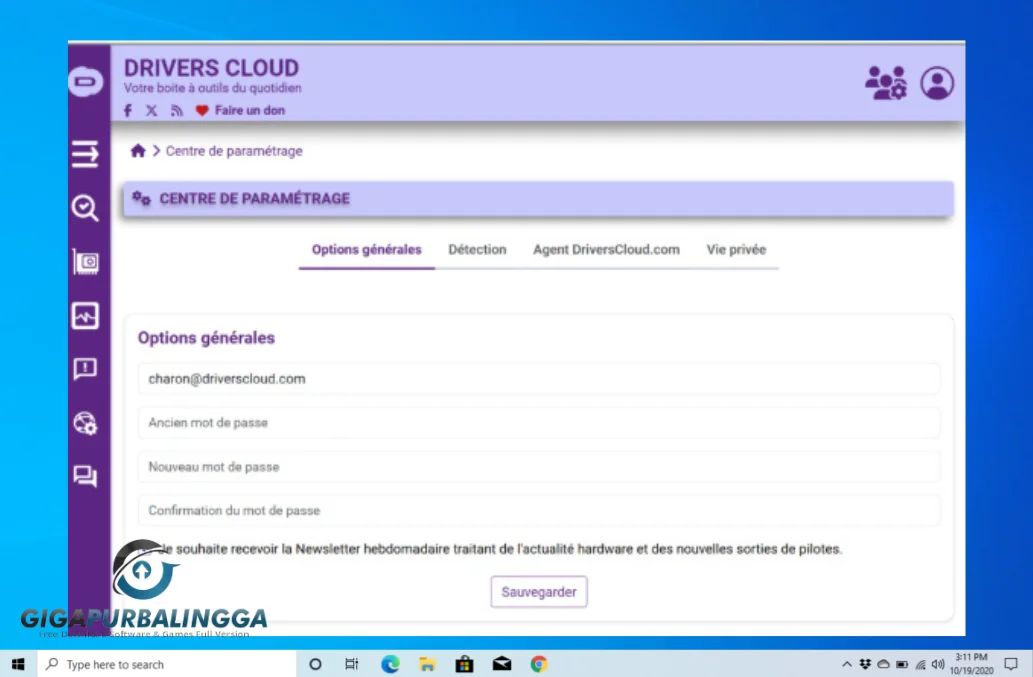Switch to the Détection tab
The image size is (1033, 677).
coord(477,250)
